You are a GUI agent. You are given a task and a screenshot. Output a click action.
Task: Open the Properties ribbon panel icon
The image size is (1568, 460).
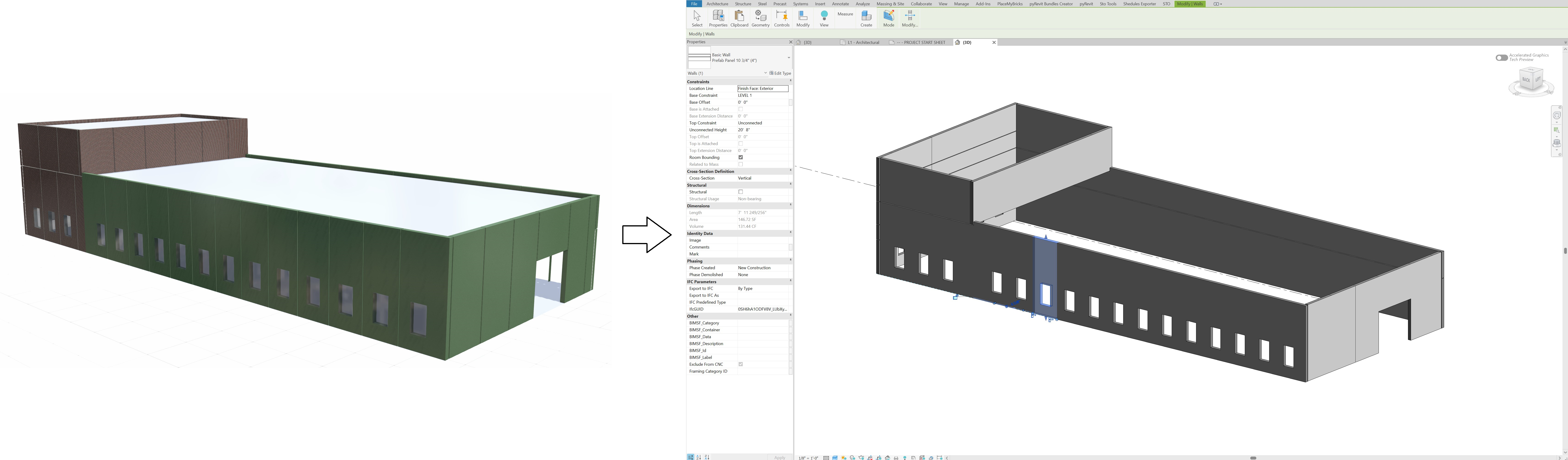[718, 18]
